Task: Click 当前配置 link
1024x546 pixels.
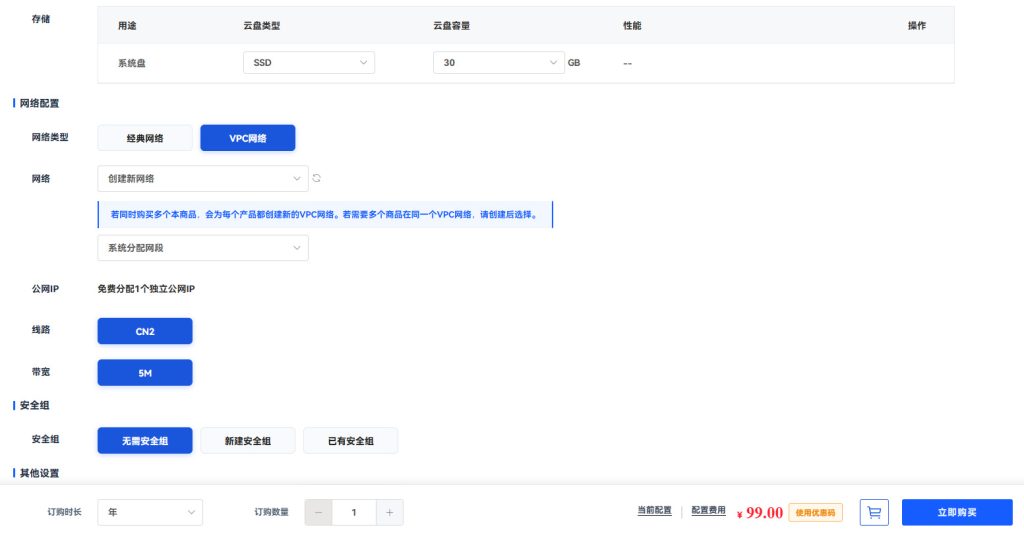Action: (654, 510)
